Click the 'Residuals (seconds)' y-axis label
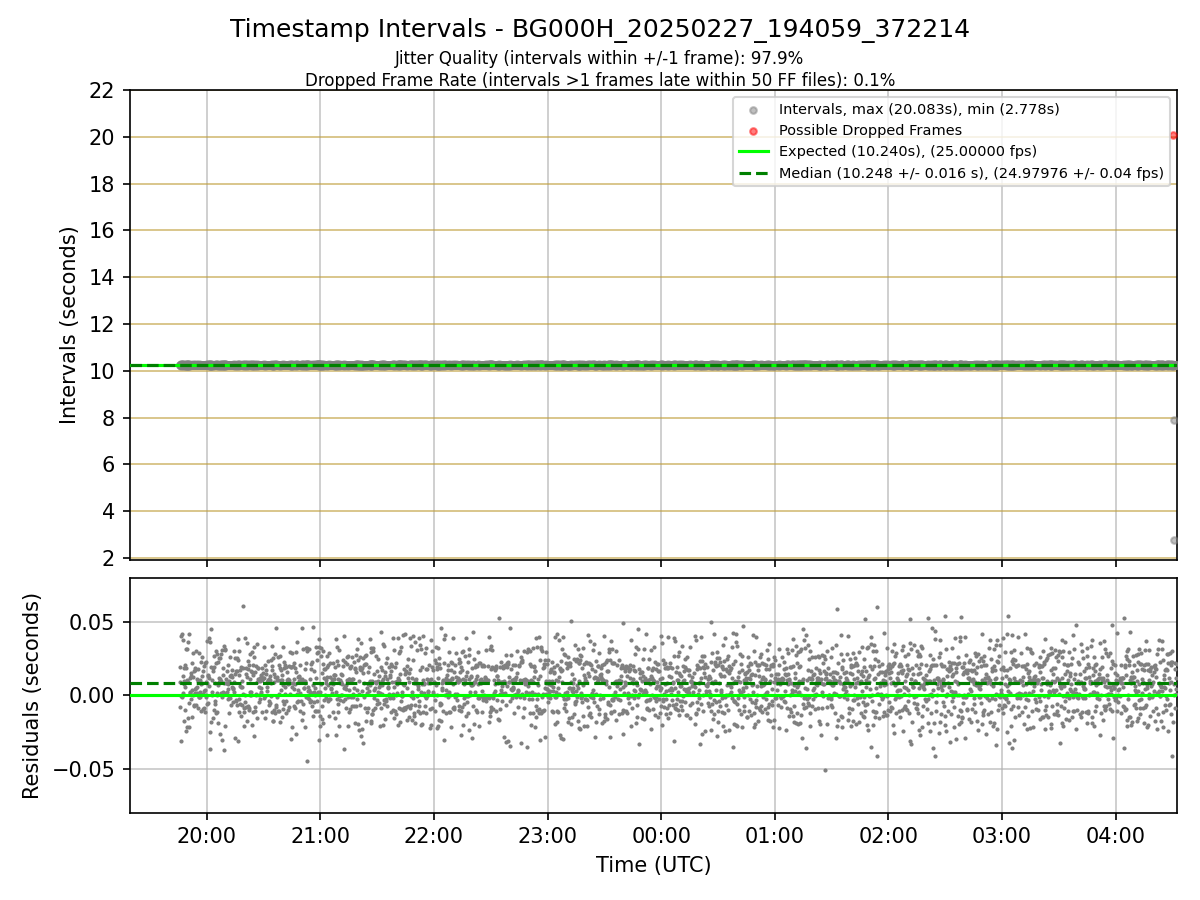 [32, 696]
